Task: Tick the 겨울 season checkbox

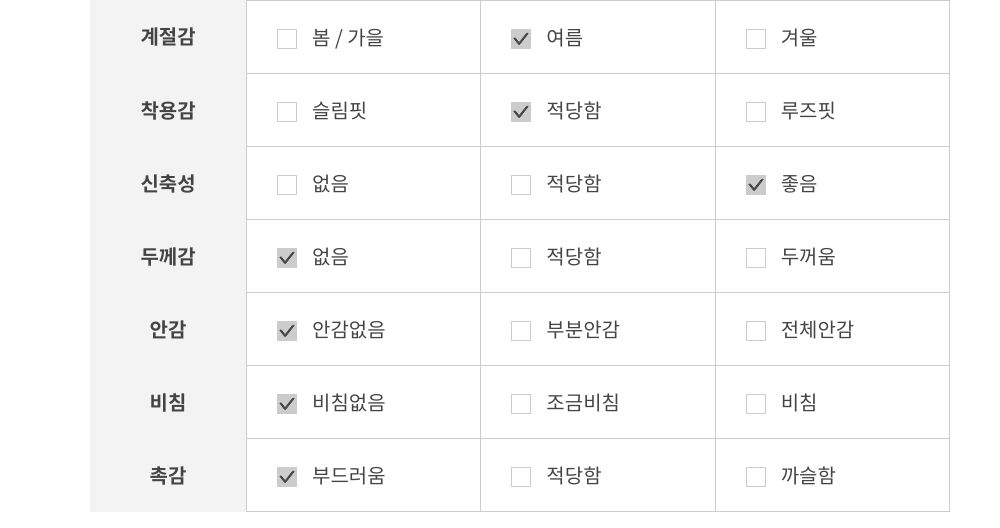Action: pyautogui.click(x=756, y=39)
